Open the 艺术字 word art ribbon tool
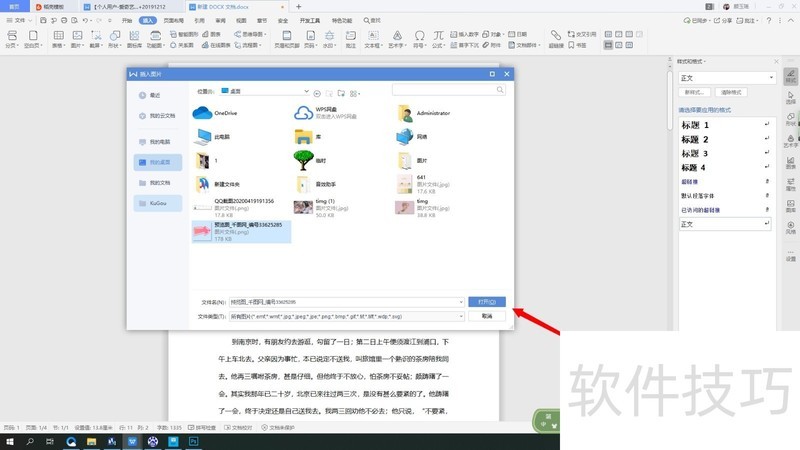 (x=396, y=39)
